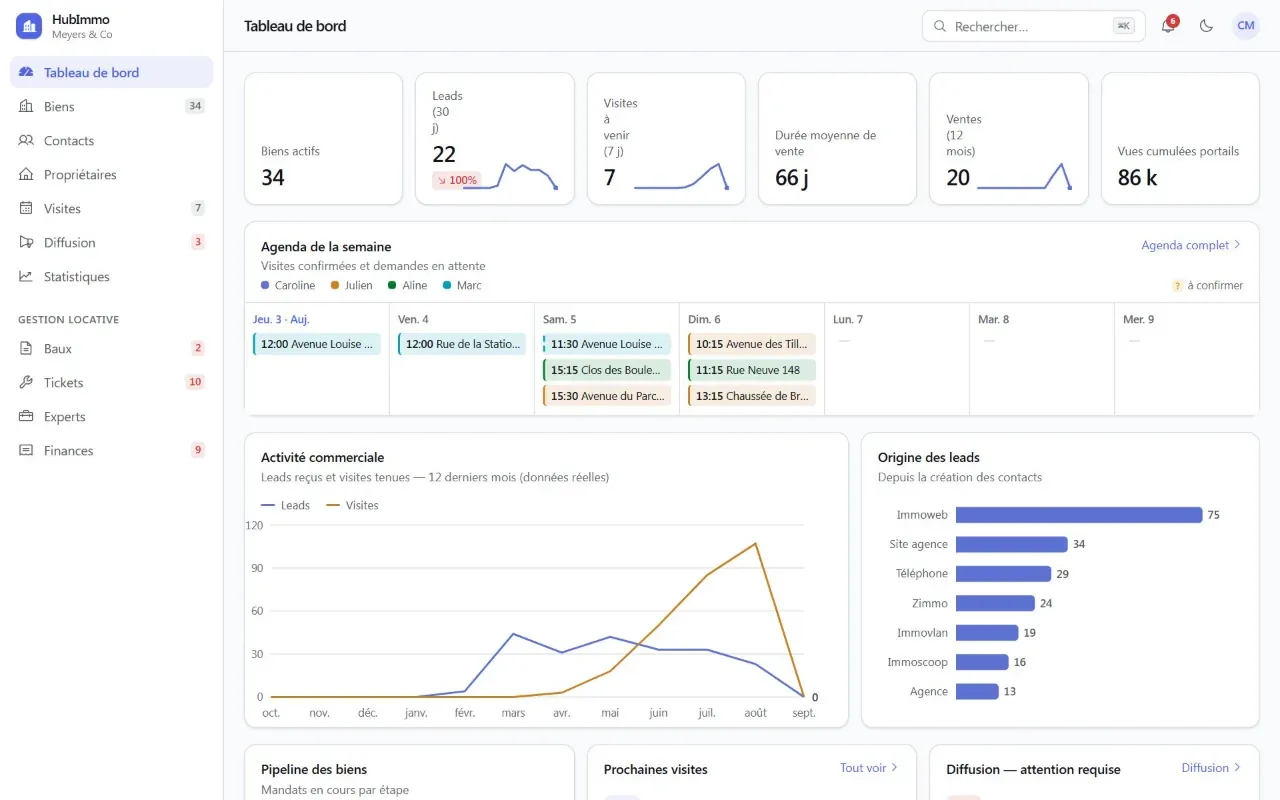
Task: Open the Leads (30 j) card
Action: [x=495, y=139]
